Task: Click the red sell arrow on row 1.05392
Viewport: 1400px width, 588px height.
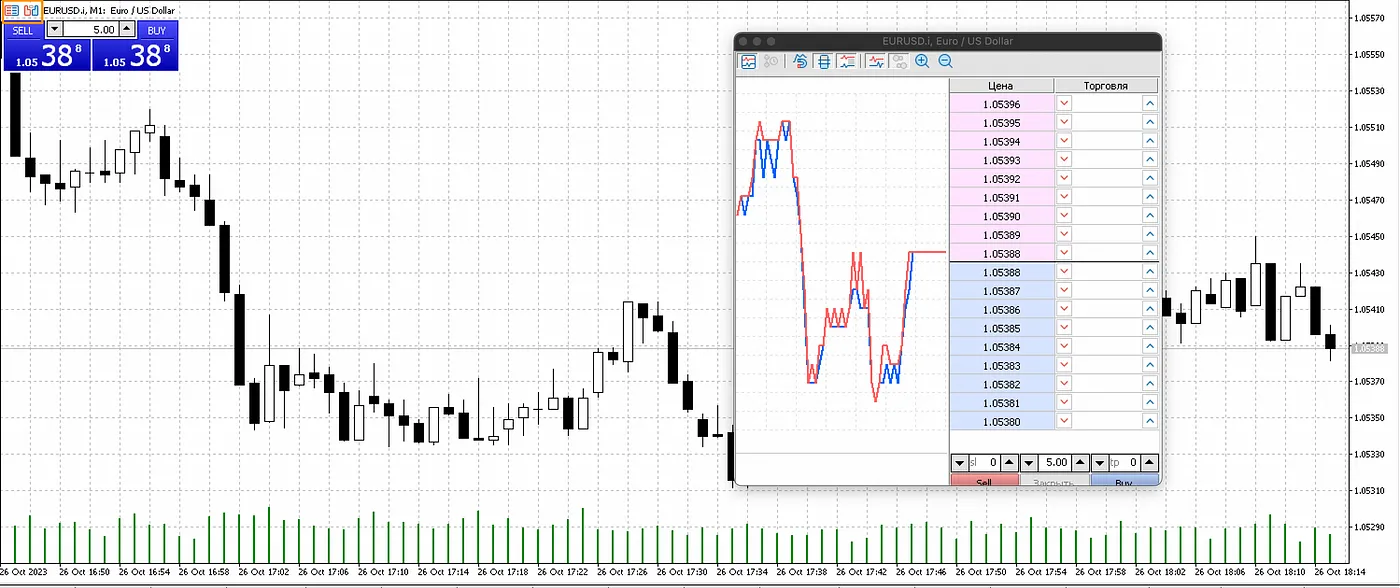Action: click(1064, 178)
